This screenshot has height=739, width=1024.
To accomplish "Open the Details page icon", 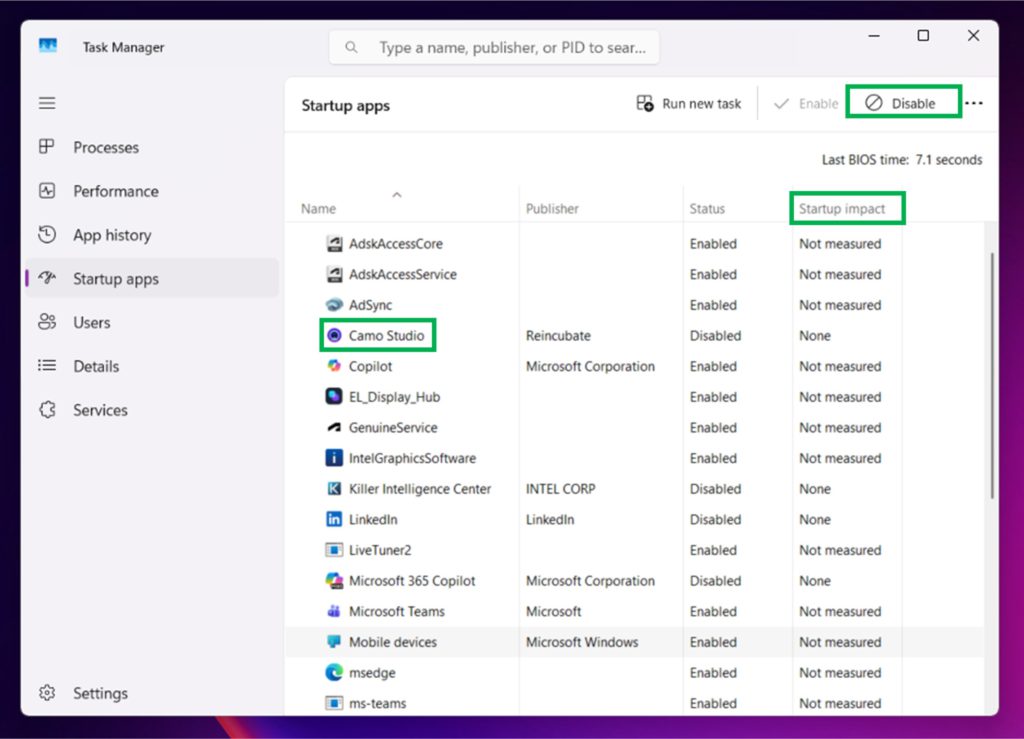I will (47, 366).
